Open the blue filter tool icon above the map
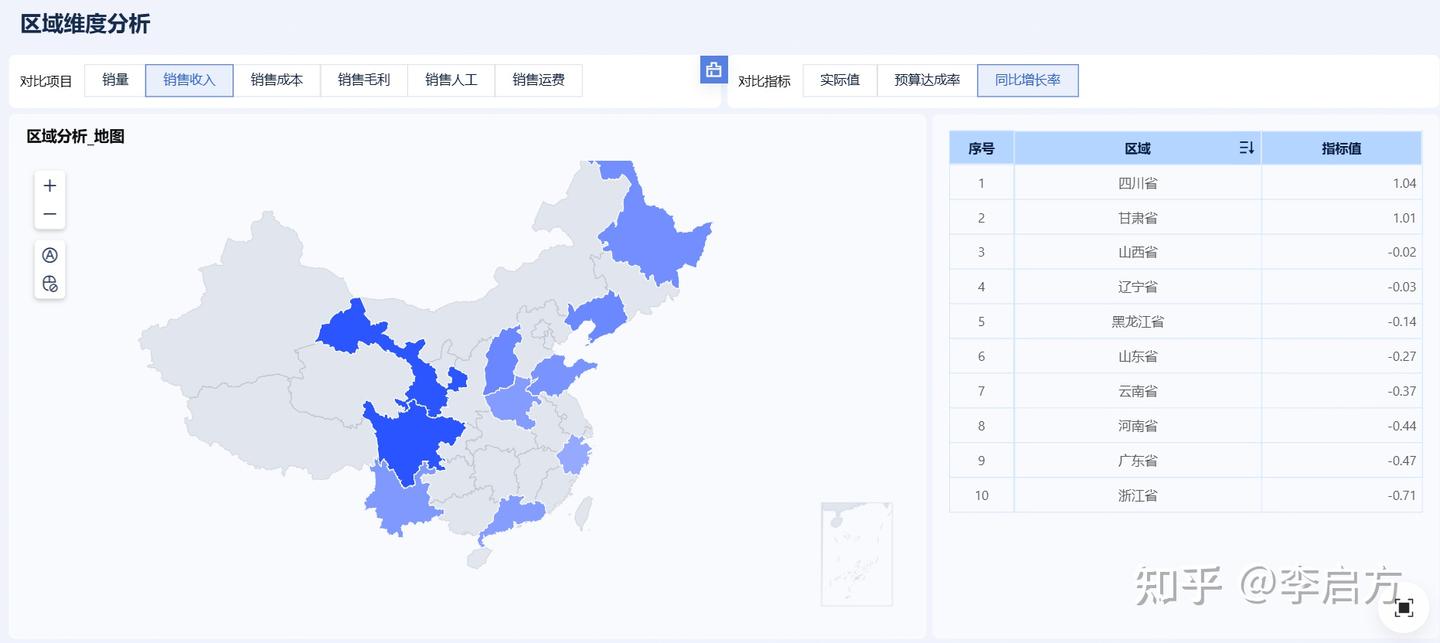The image size is (1440, 643). click(x=714, y=71)
